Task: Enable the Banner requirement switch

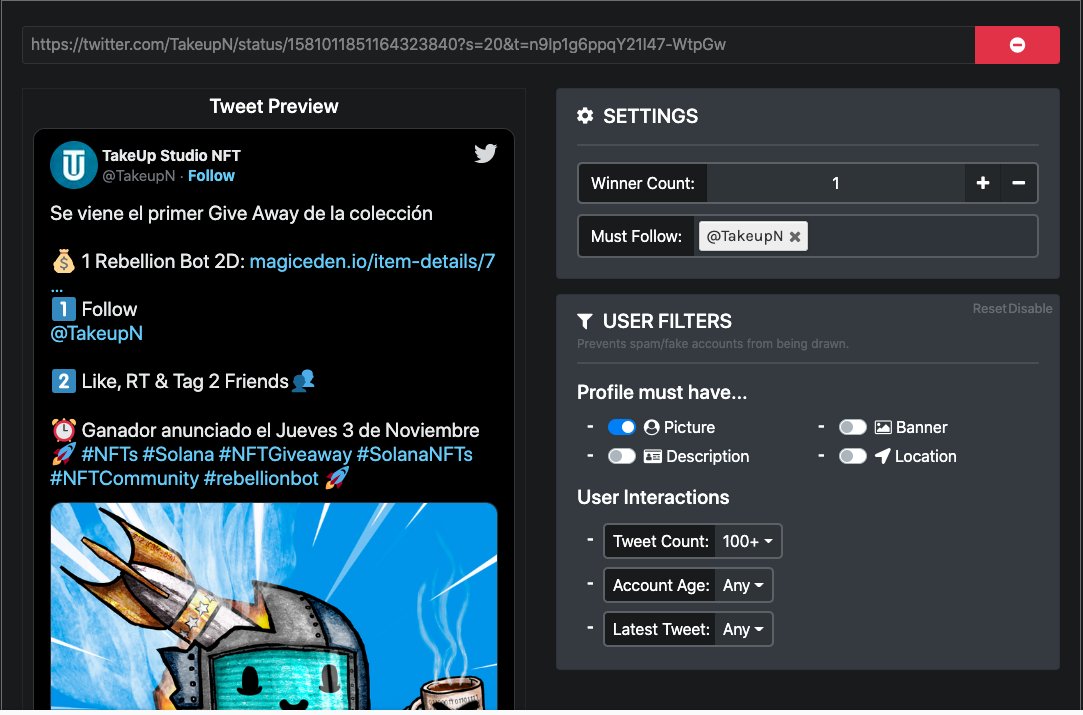Action: [x=852, y=428]
